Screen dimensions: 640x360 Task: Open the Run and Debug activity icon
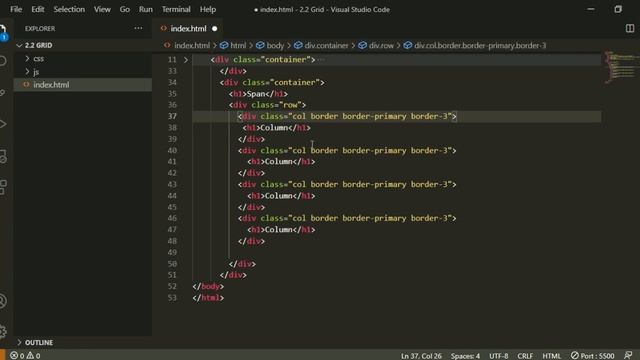pos(3,124)
